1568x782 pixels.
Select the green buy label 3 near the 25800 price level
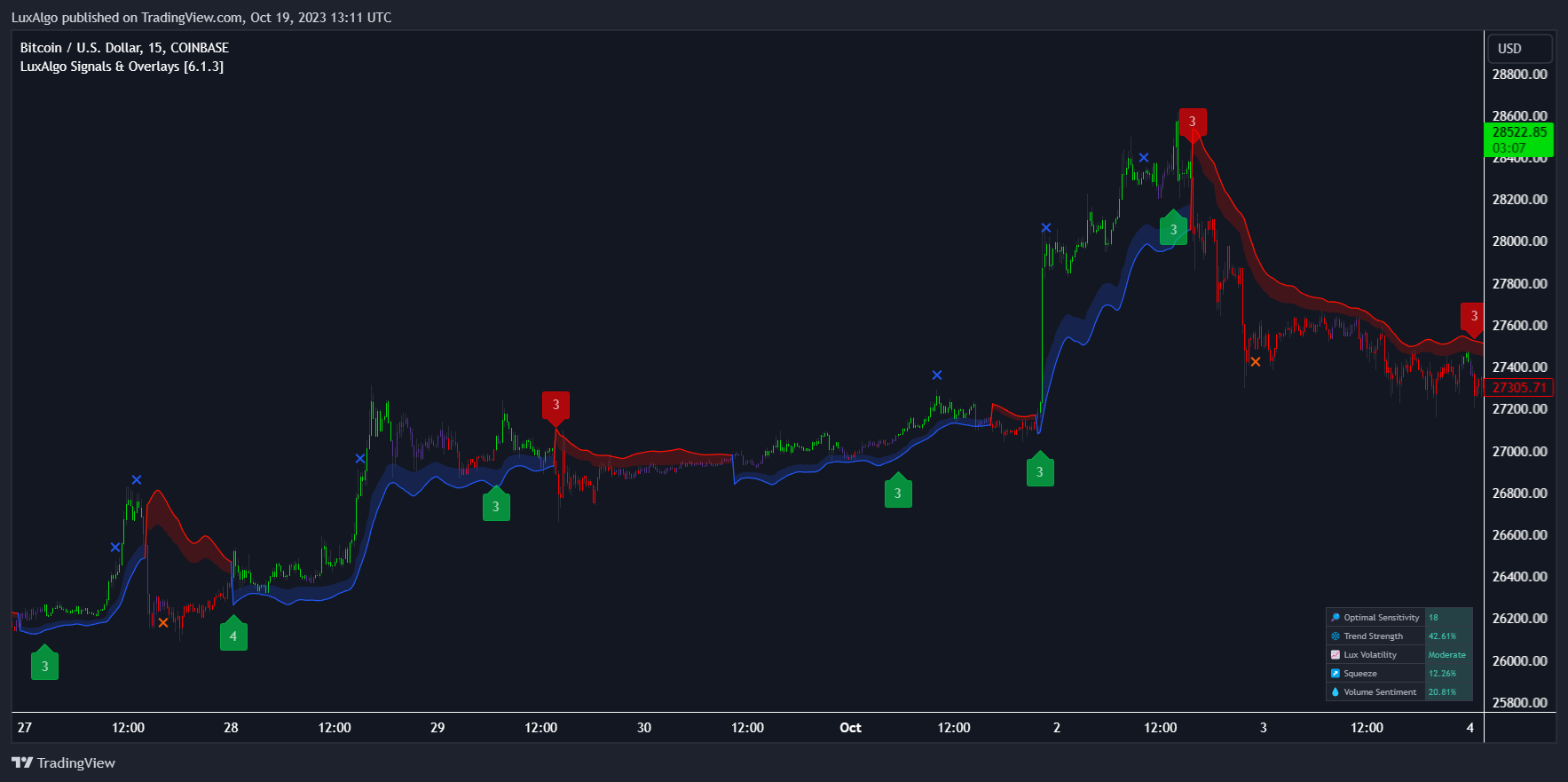point(44,663)
